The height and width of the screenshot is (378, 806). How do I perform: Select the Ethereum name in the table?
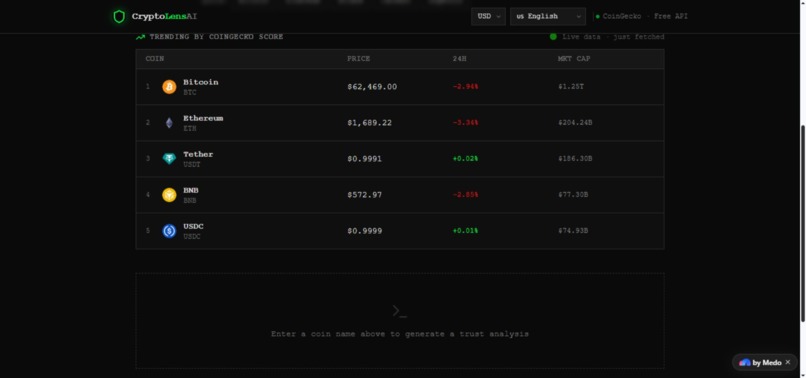(203, 118)
